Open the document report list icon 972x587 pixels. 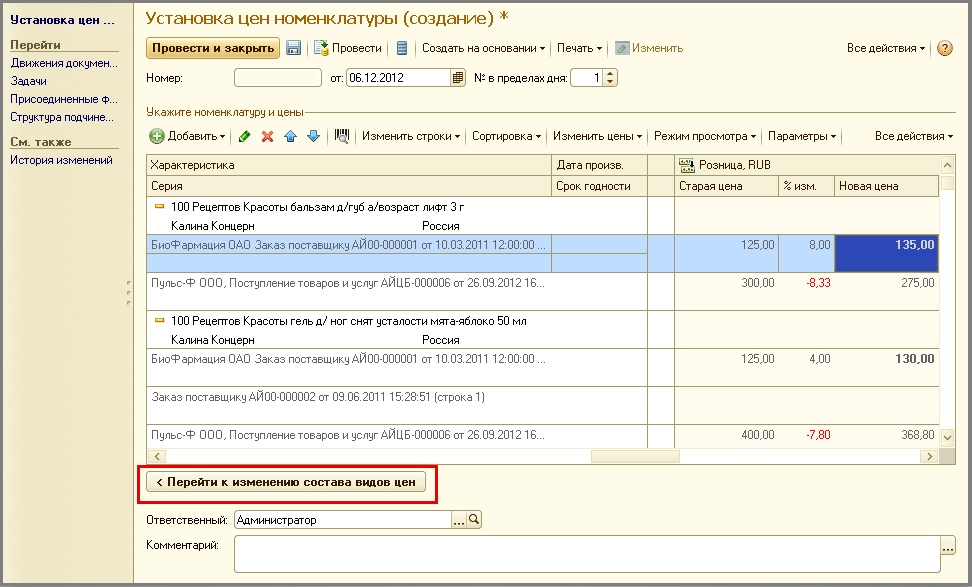point(402,48)
